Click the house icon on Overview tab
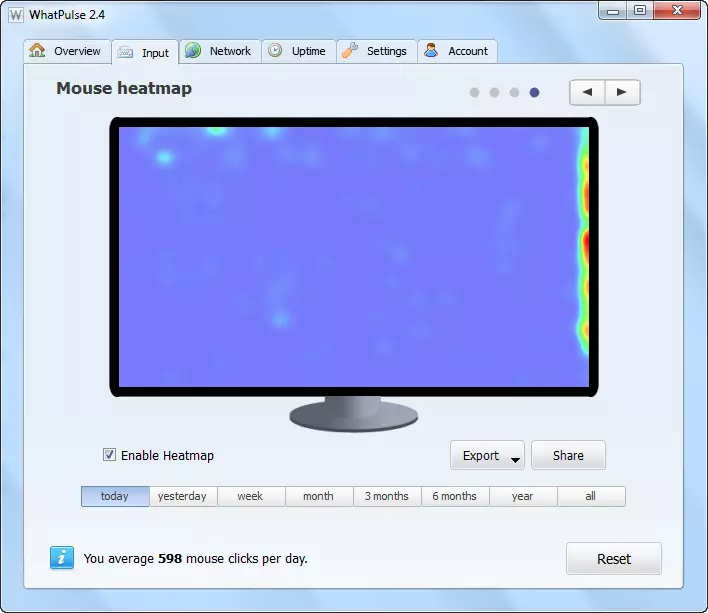The height and width of the screenshot is (613, 708). click(x=37, y=50)
